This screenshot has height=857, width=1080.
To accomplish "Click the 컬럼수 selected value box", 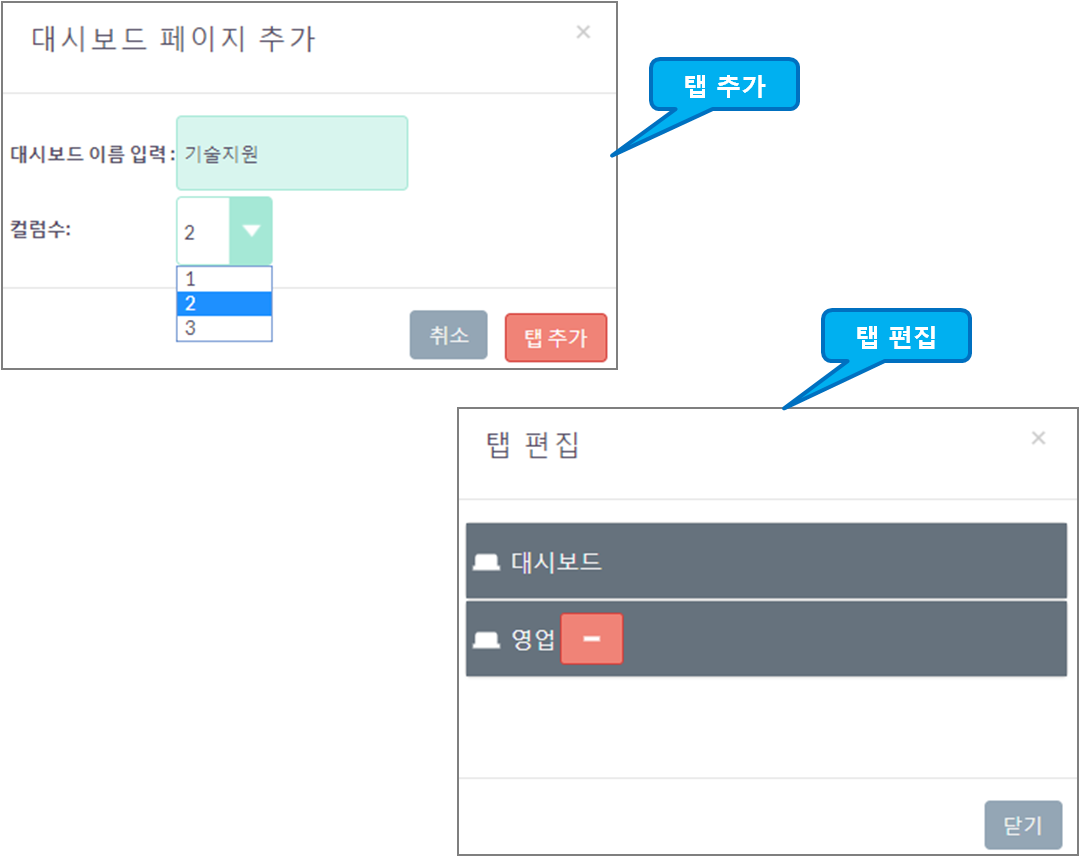I will pos(203,231).
